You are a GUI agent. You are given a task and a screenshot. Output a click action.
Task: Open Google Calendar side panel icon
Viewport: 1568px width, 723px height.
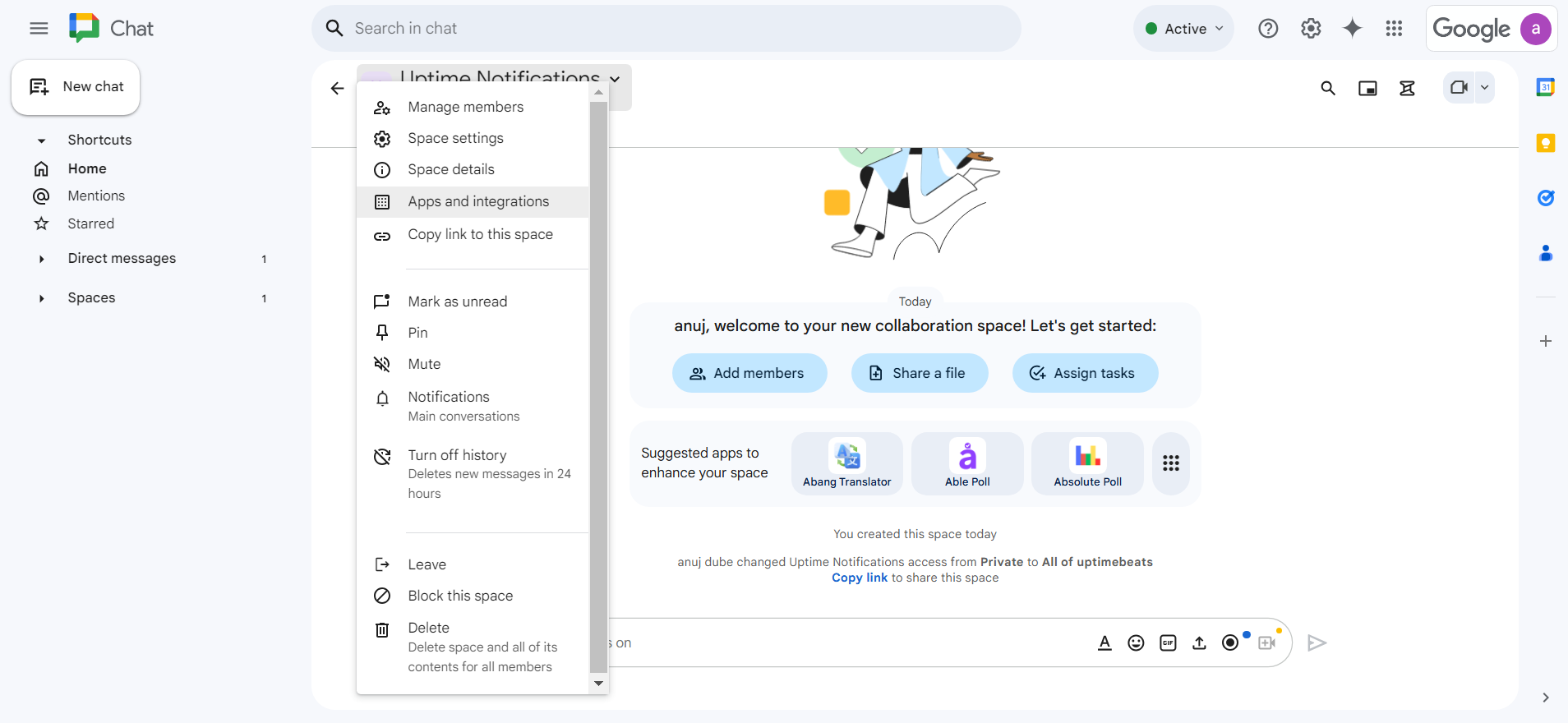pyautogui.click(x=1546, y=87)
